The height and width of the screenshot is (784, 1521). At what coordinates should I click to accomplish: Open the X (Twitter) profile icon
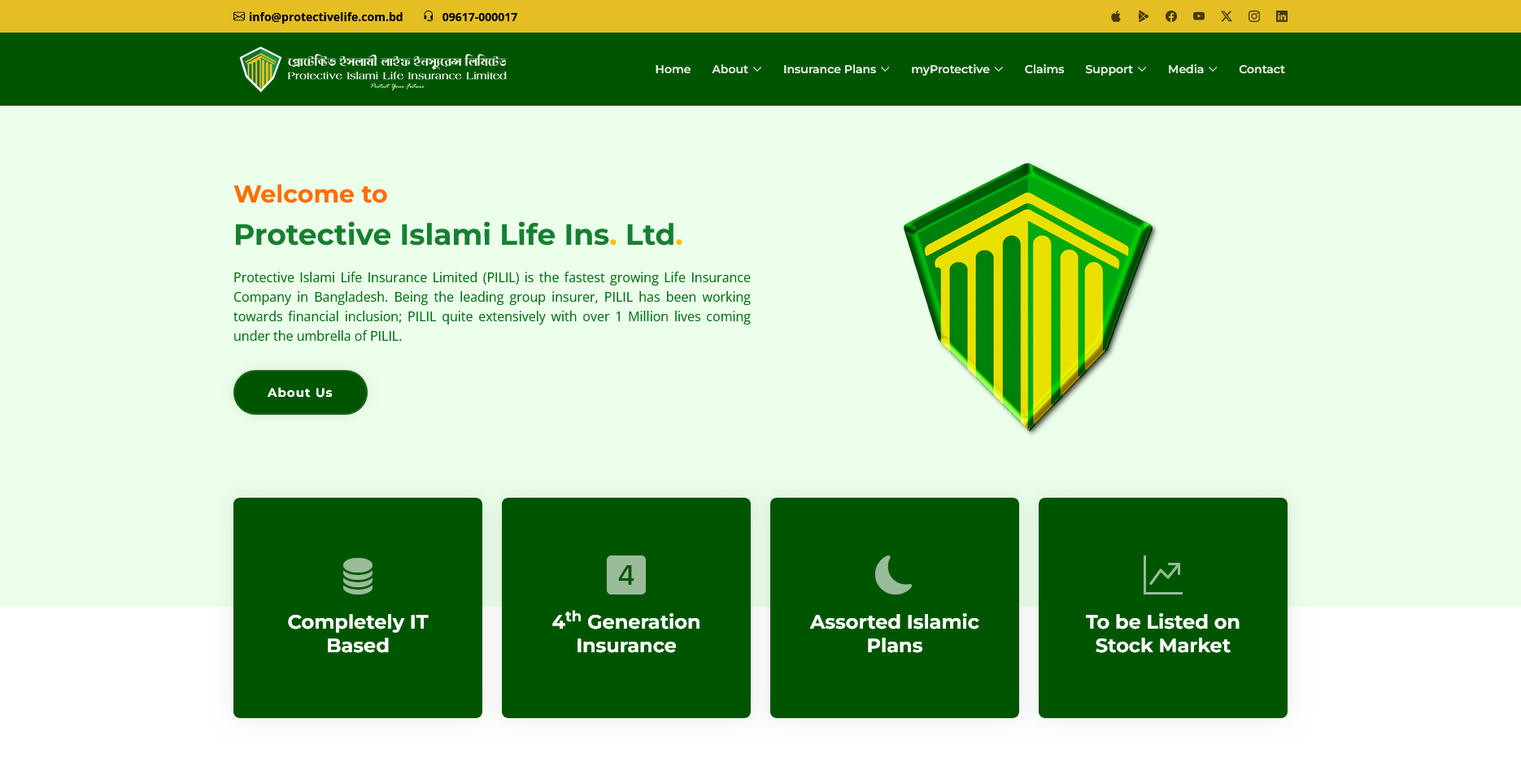tap(1227, 16)
